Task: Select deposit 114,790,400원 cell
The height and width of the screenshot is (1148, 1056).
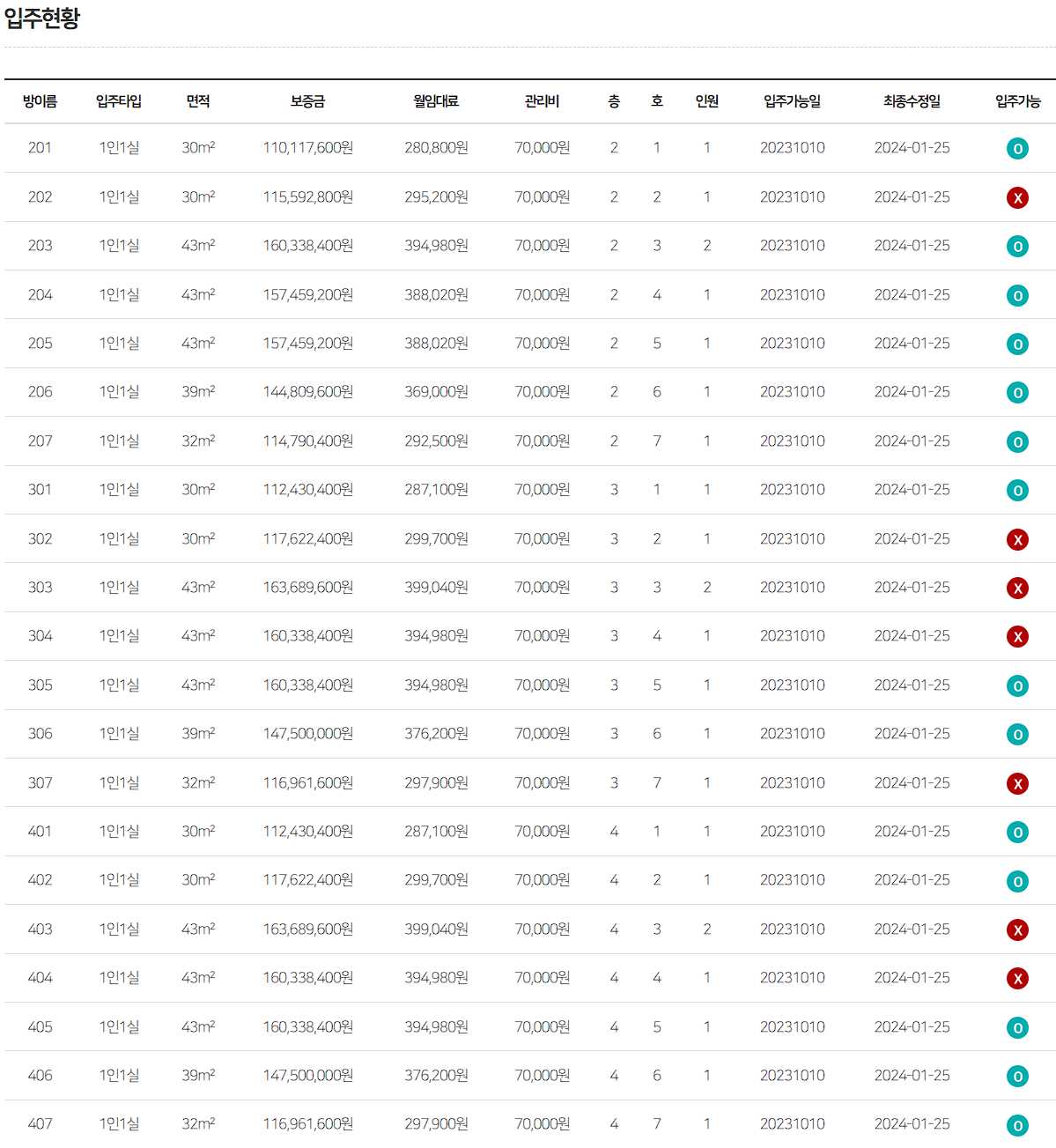Action: pos(307,441)
